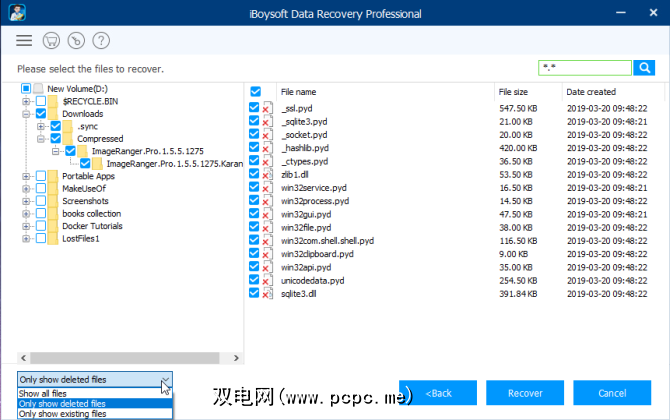
Task: Uncheck the Downloads folder checkbox
Action: pos(41,113)
